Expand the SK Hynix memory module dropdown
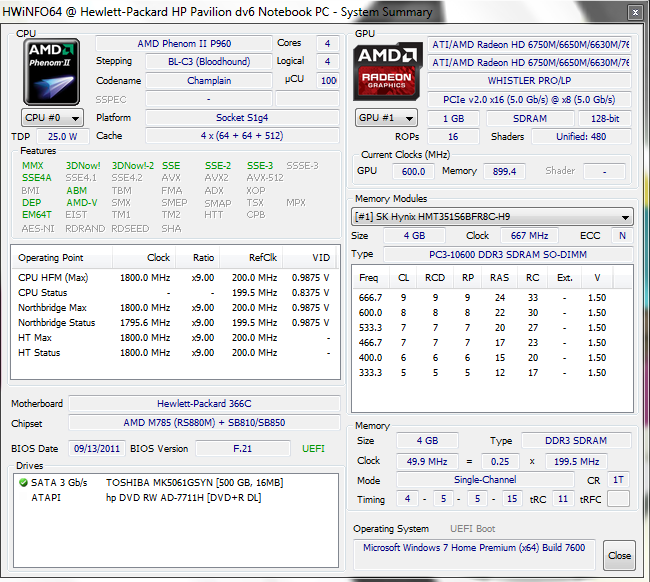The width and height of the screenshot is (650, 582). click(492, 217)
